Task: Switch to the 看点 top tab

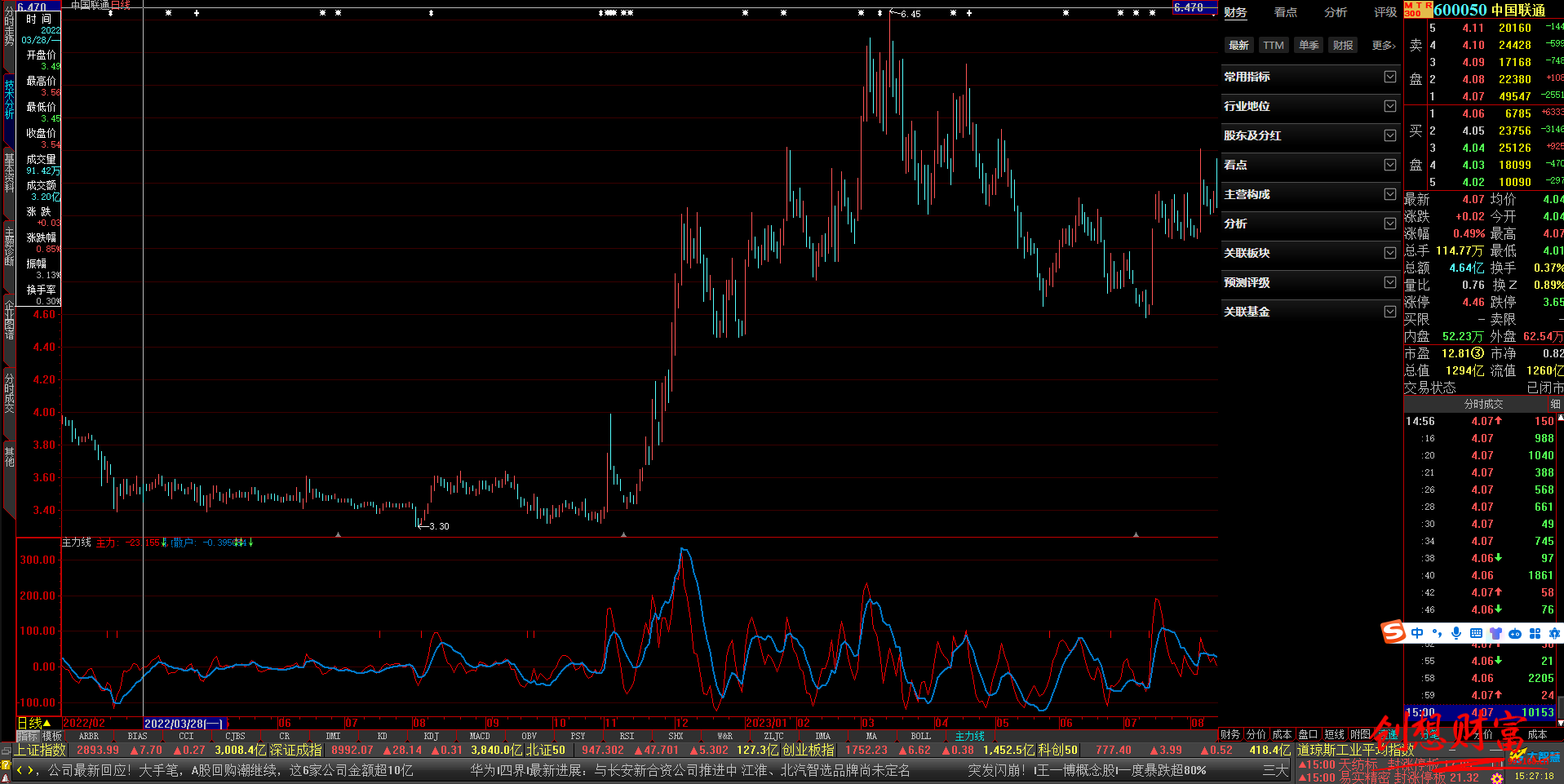Action: [x=1286, y=12]
